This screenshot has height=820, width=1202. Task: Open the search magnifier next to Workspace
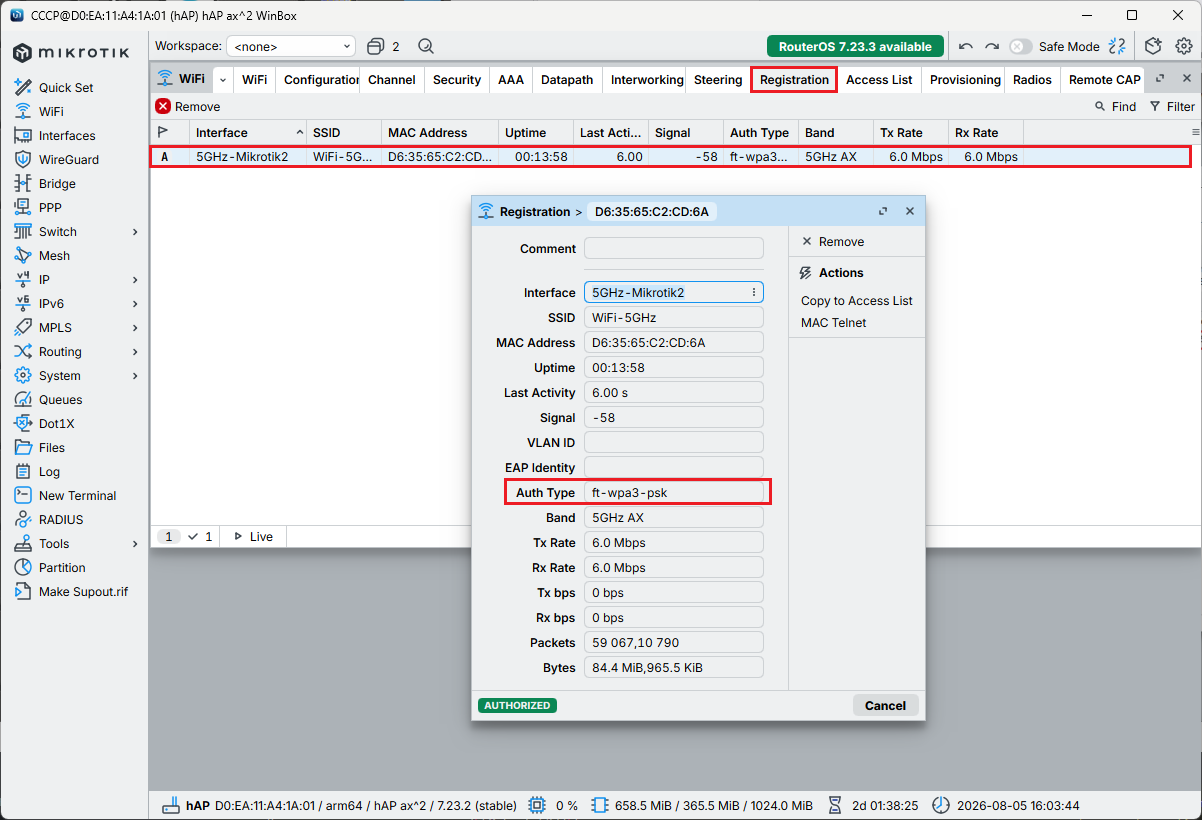pyautogui.click(x=426, y=46)
